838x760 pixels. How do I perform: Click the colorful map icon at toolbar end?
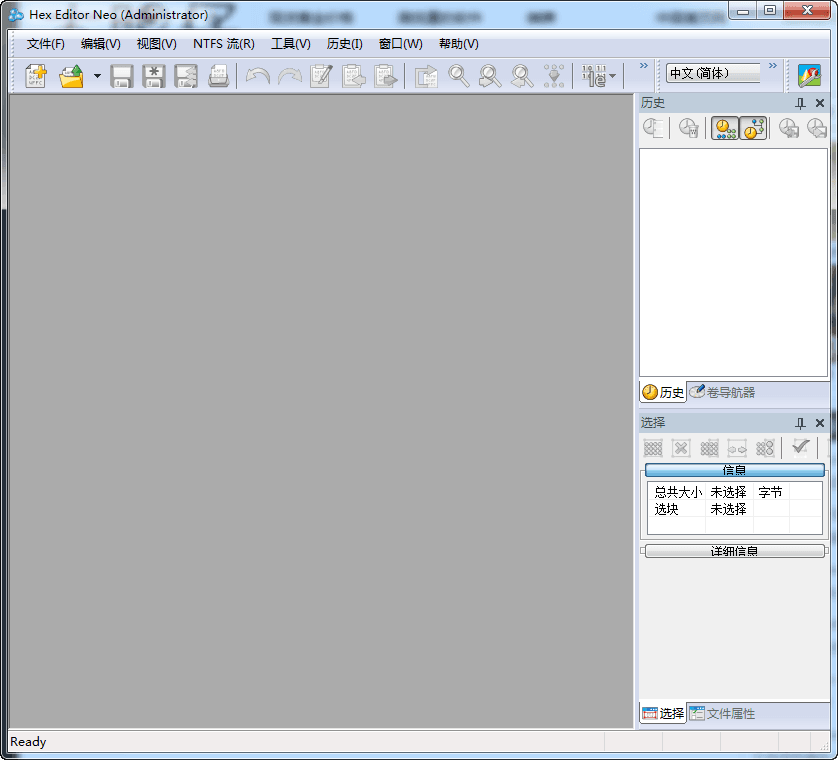pos(809,76)
